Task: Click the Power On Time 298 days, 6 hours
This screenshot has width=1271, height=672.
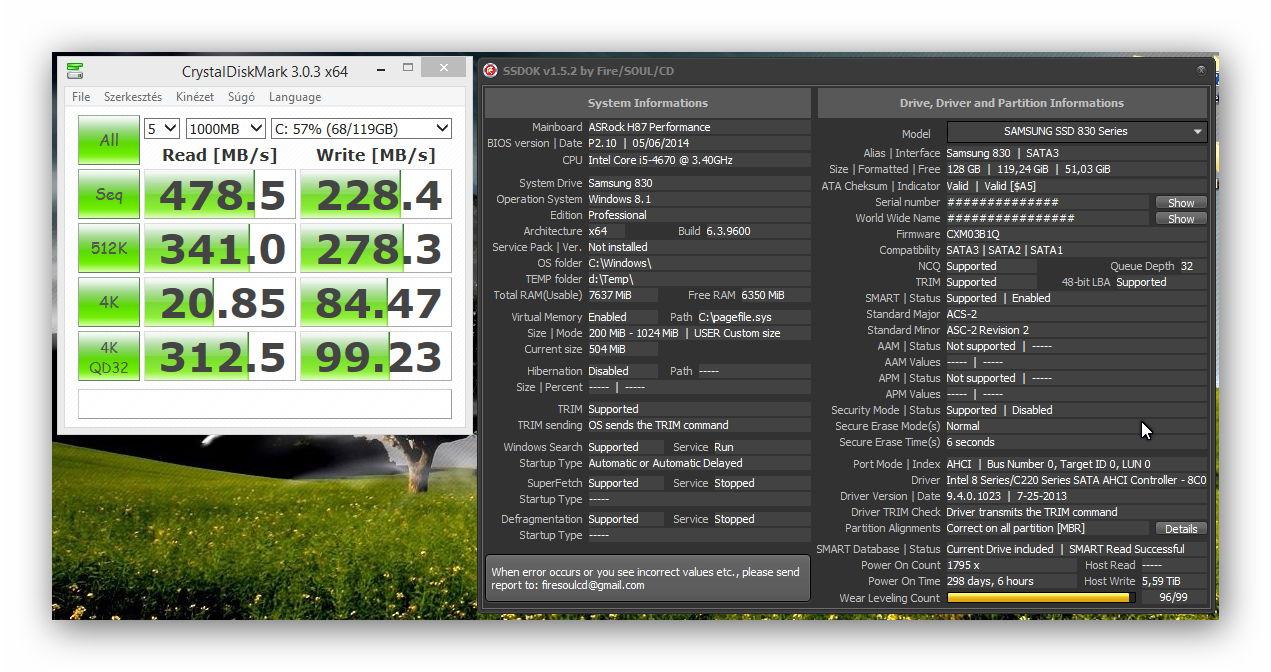Action: coord(990,581)
